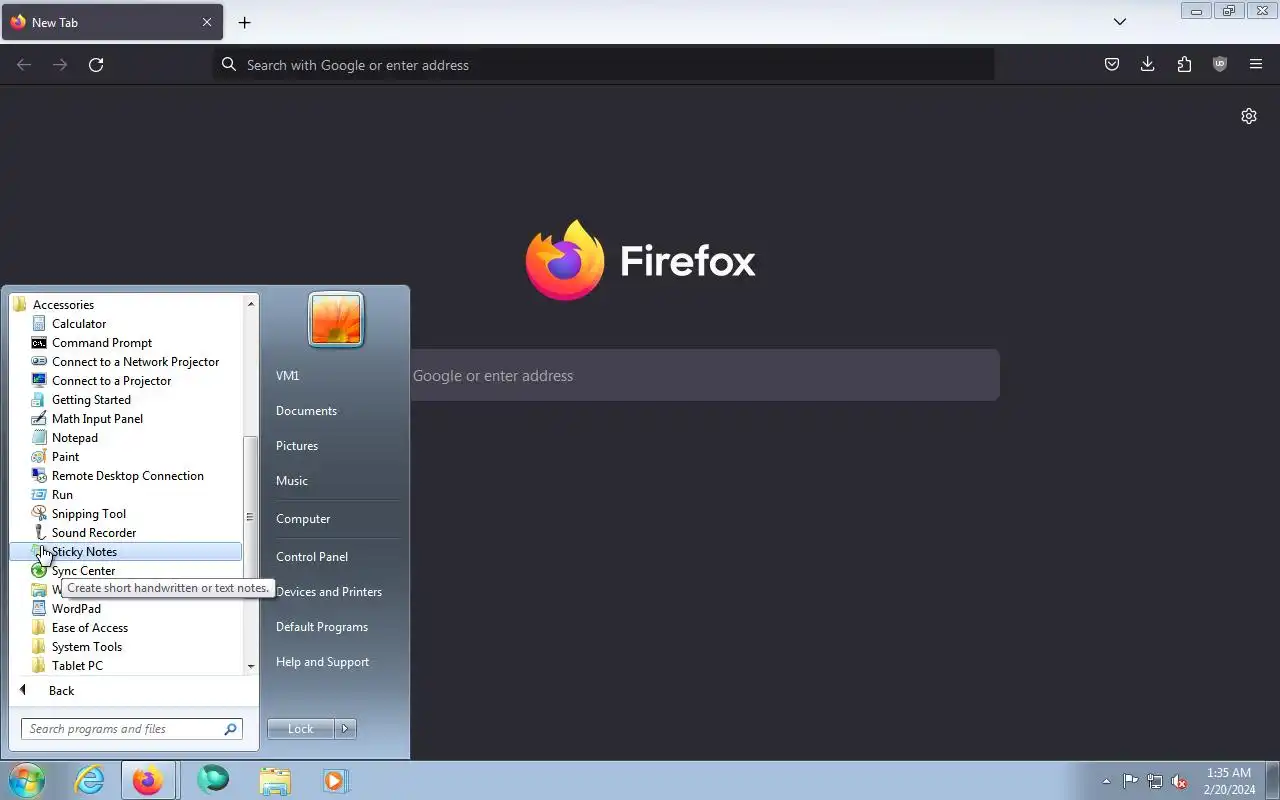Open the muted volume tray icon
Viewport: 1280px width, 800px height.
point(1180,781)
